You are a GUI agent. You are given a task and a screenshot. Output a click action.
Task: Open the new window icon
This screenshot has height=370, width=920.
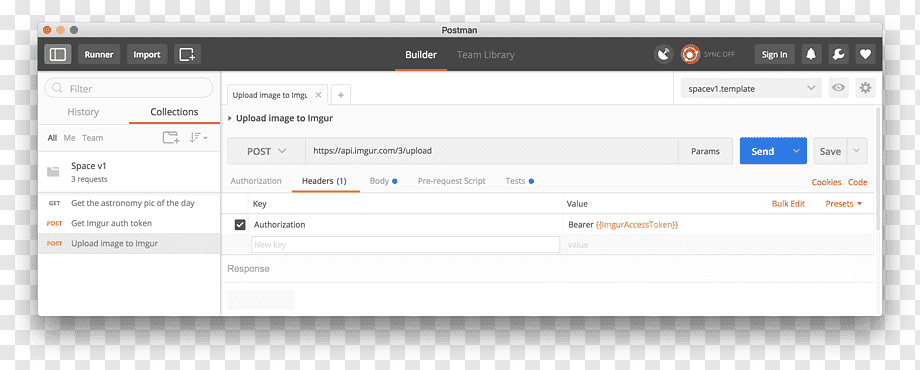(187, 55)
